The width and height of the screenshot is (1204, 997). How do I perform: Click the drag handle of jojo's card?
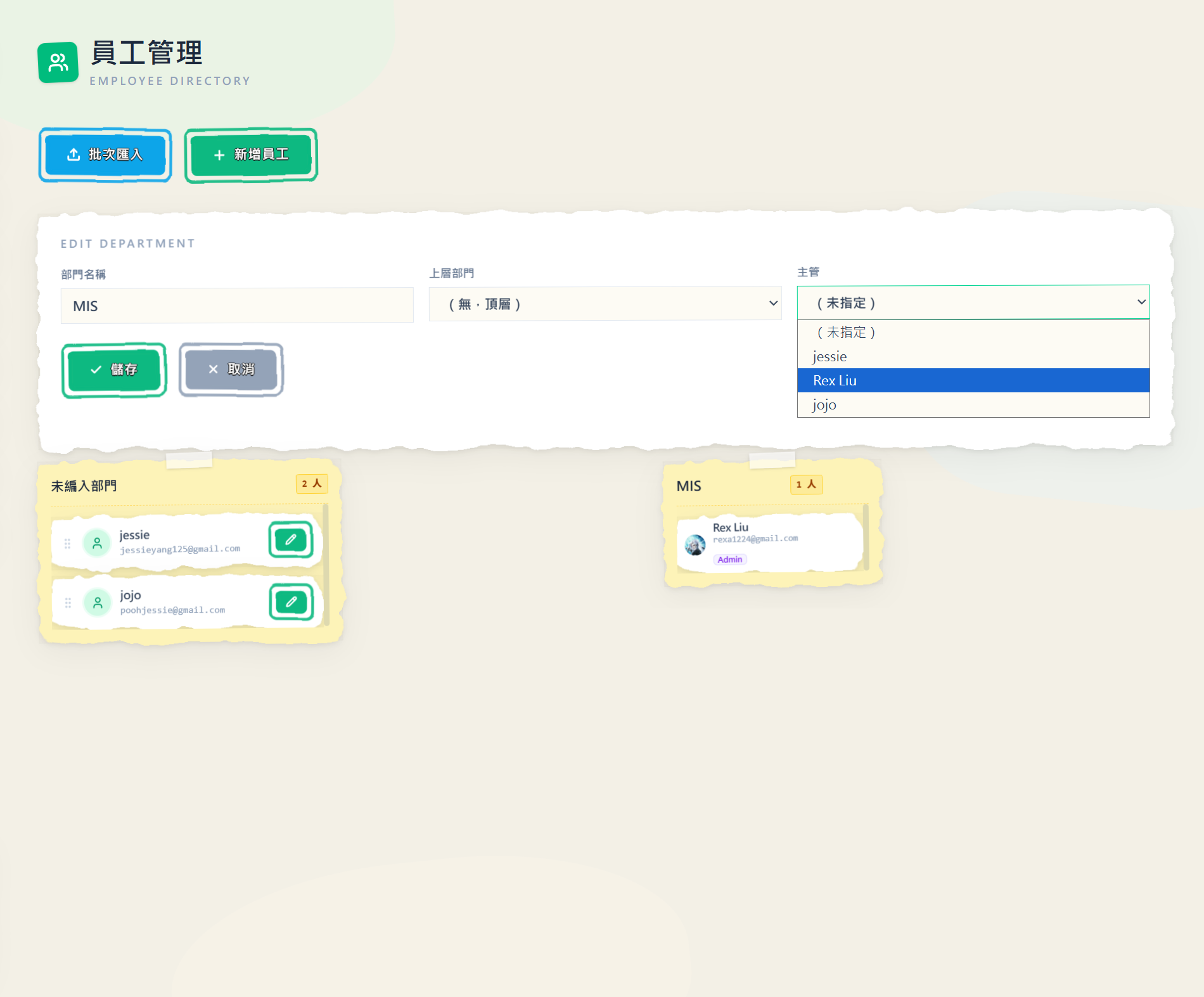tap(68, 603)
